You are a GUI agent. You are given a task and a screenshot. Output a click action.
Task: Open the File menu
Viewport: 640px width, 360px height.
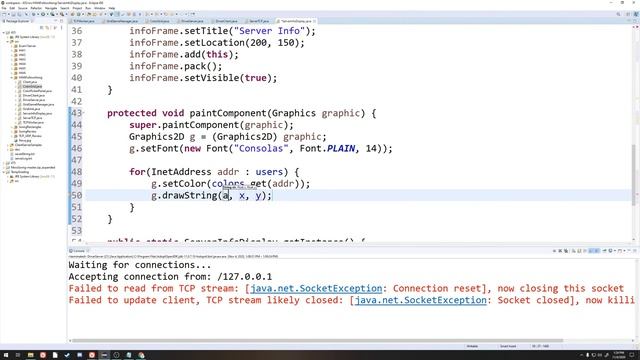click(4, 8)
